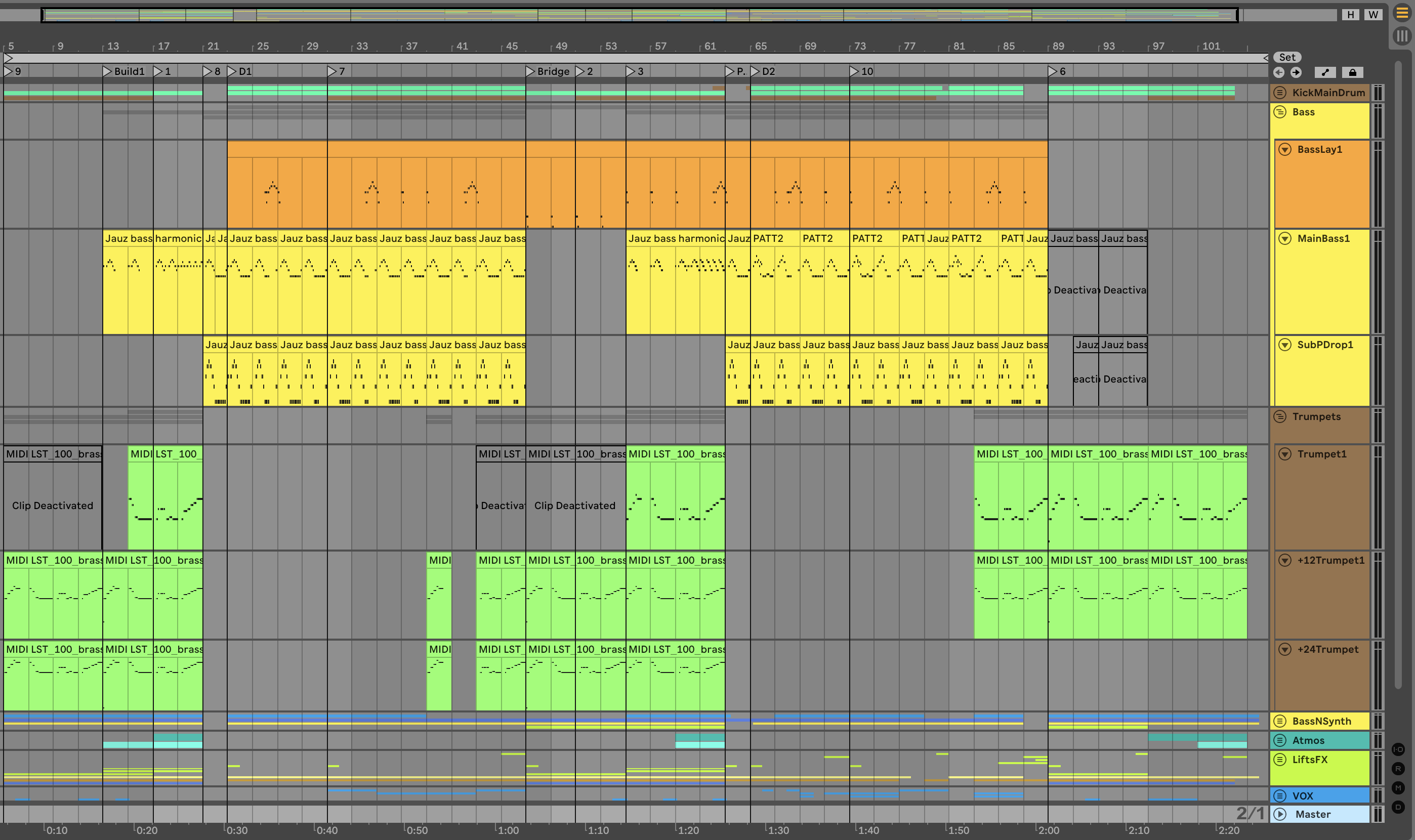
Task: Unfold the Trumpets group track
Action: [x=1280, y=416]
